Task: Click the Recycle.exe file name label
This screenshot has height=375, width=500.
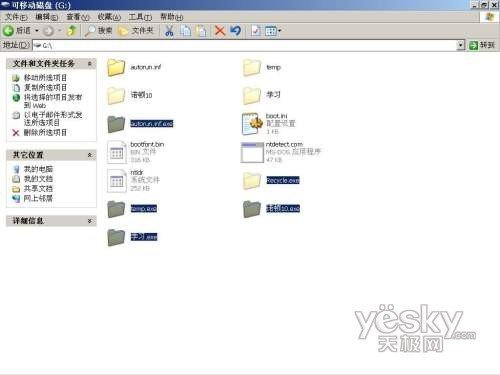Action: tap(283, 180)
